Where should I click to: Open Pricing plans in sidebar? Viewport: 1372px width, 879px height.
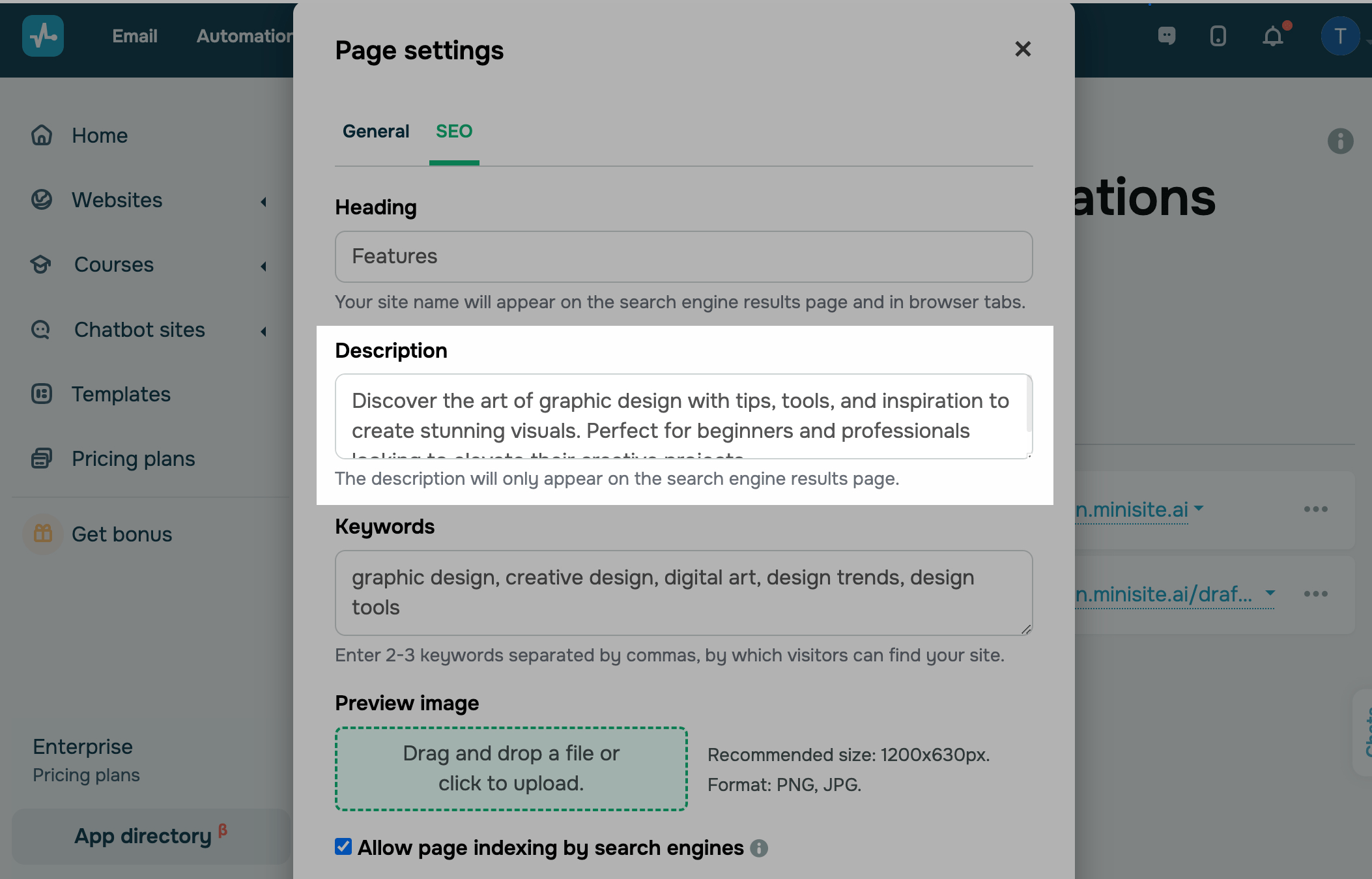pos(133,459)
